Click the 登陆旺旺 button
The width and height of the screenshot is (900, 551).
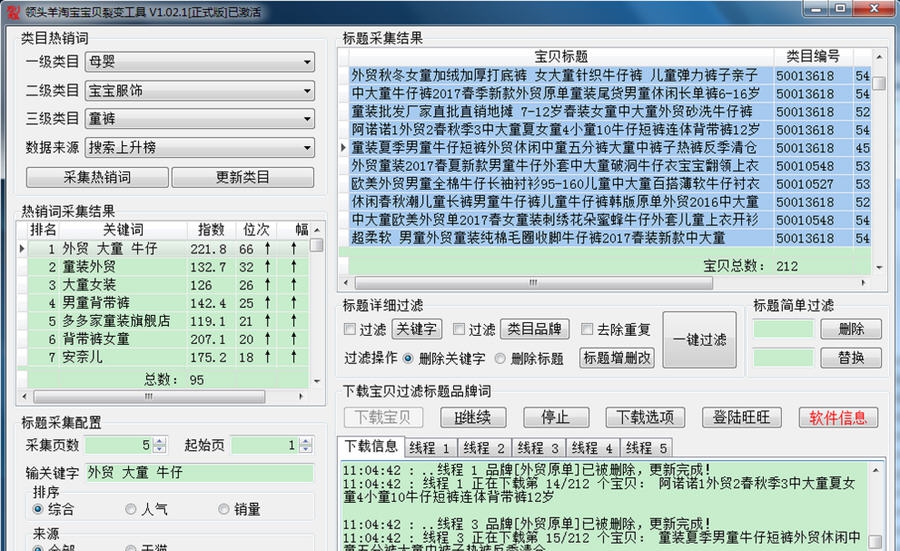click(x=742, y=417)
